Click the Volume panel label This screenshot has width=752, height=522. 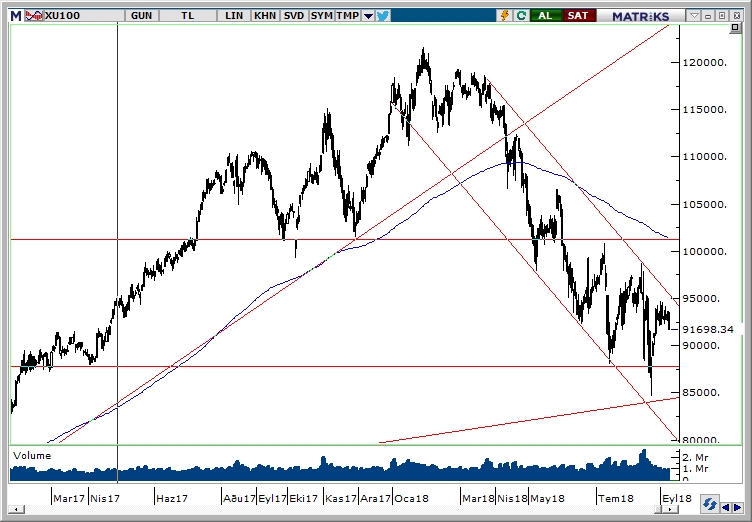coord(32,455)
